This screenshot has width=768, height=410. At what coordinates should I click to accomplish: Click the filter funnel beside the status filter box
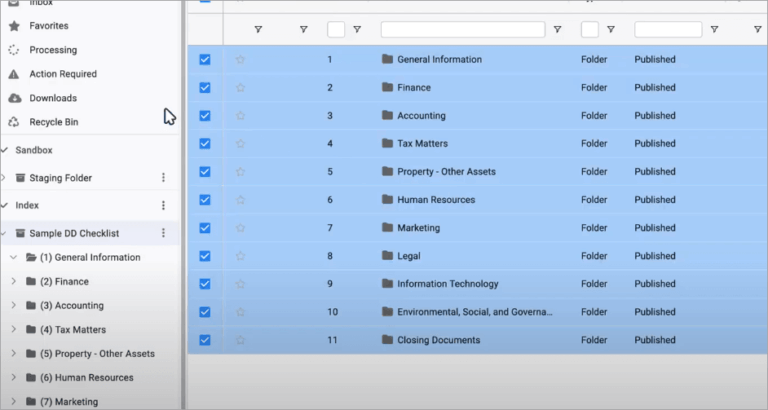[715, 30]
